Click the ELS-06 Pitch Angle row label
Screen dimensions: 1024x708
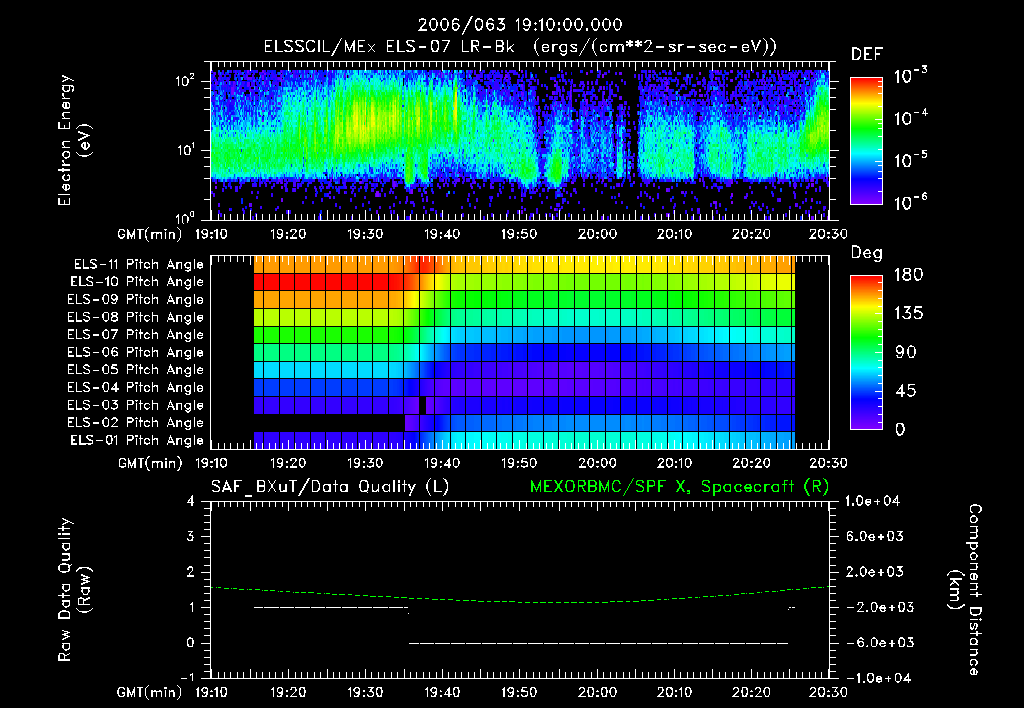pos(136,352)
